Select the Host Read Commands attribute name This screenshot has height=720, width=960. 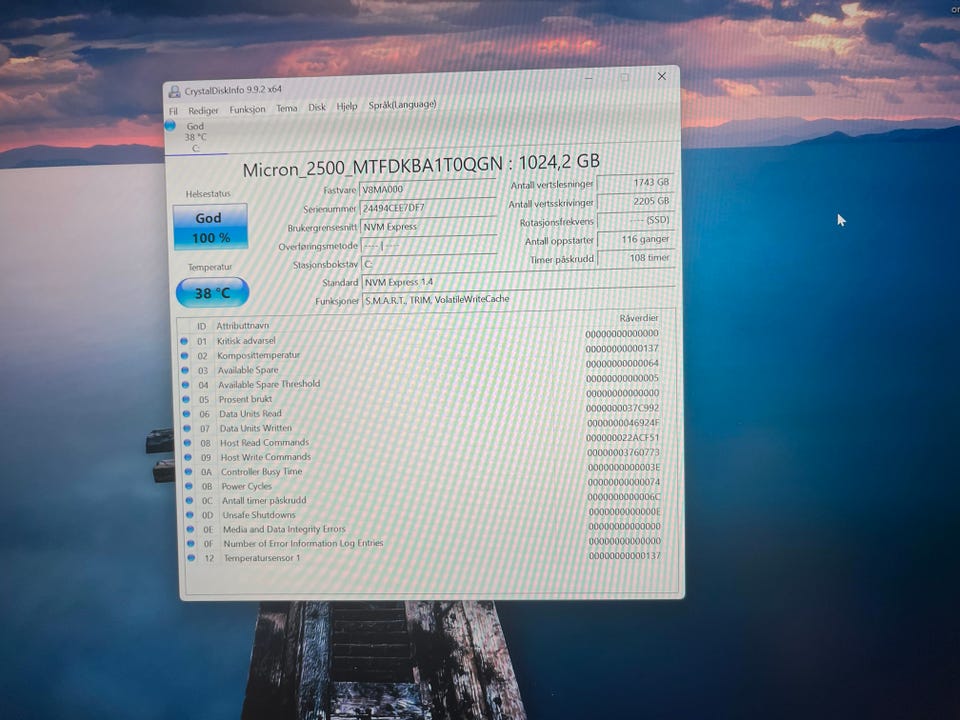click(264, 442)
